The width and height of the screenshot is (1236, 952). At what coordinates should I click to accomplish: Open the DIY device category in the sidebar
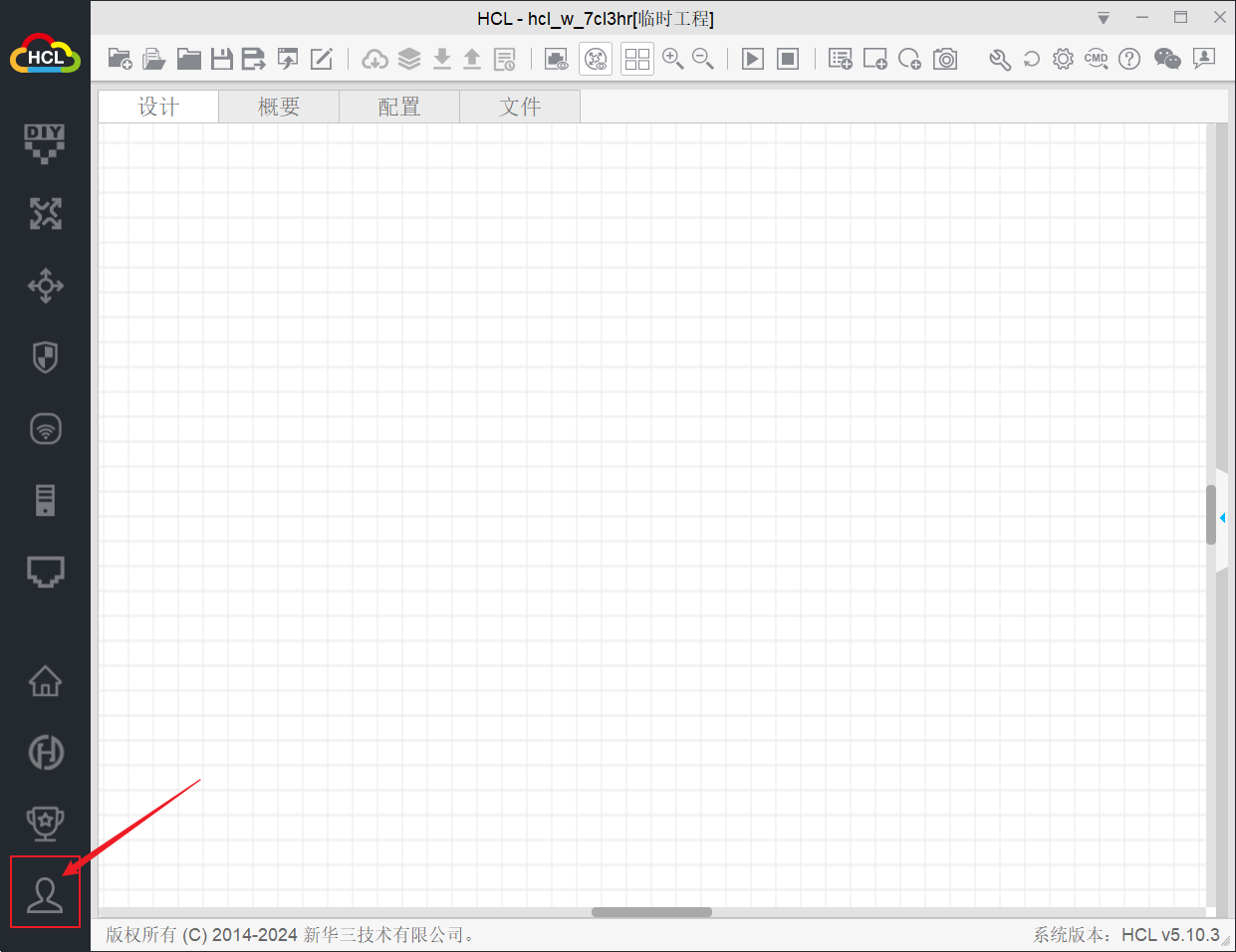[45, 142]
